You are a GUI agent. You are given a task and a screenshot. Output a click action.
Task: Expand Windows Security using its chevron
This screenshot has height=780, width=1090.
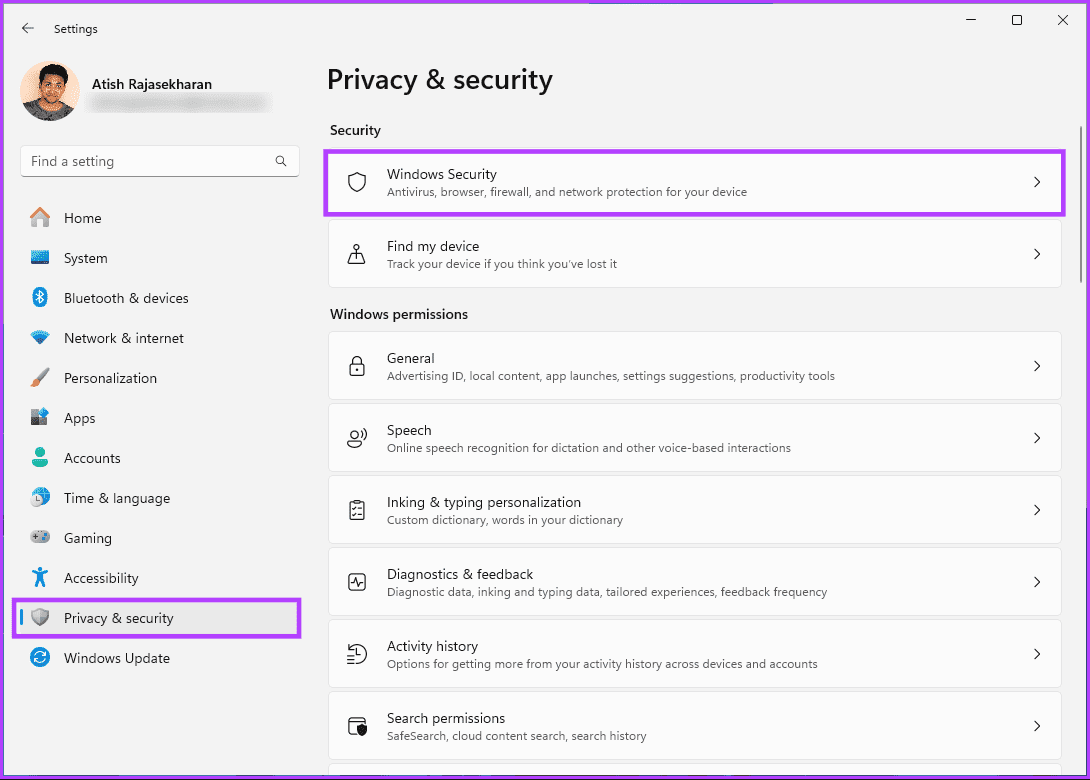[1037, 182]
